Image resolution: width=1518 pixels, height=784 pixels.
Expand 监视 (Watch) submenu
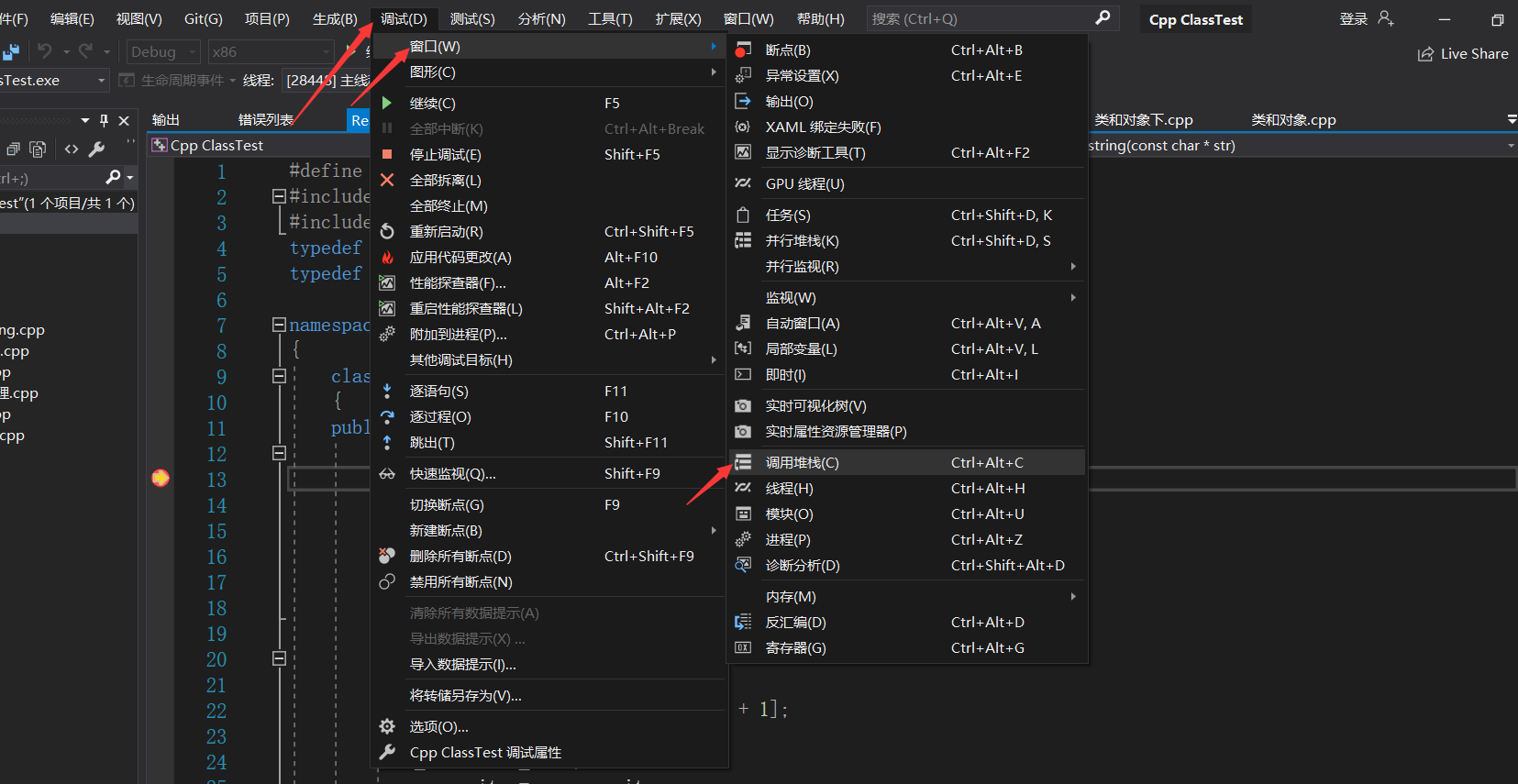coord(908,298)
